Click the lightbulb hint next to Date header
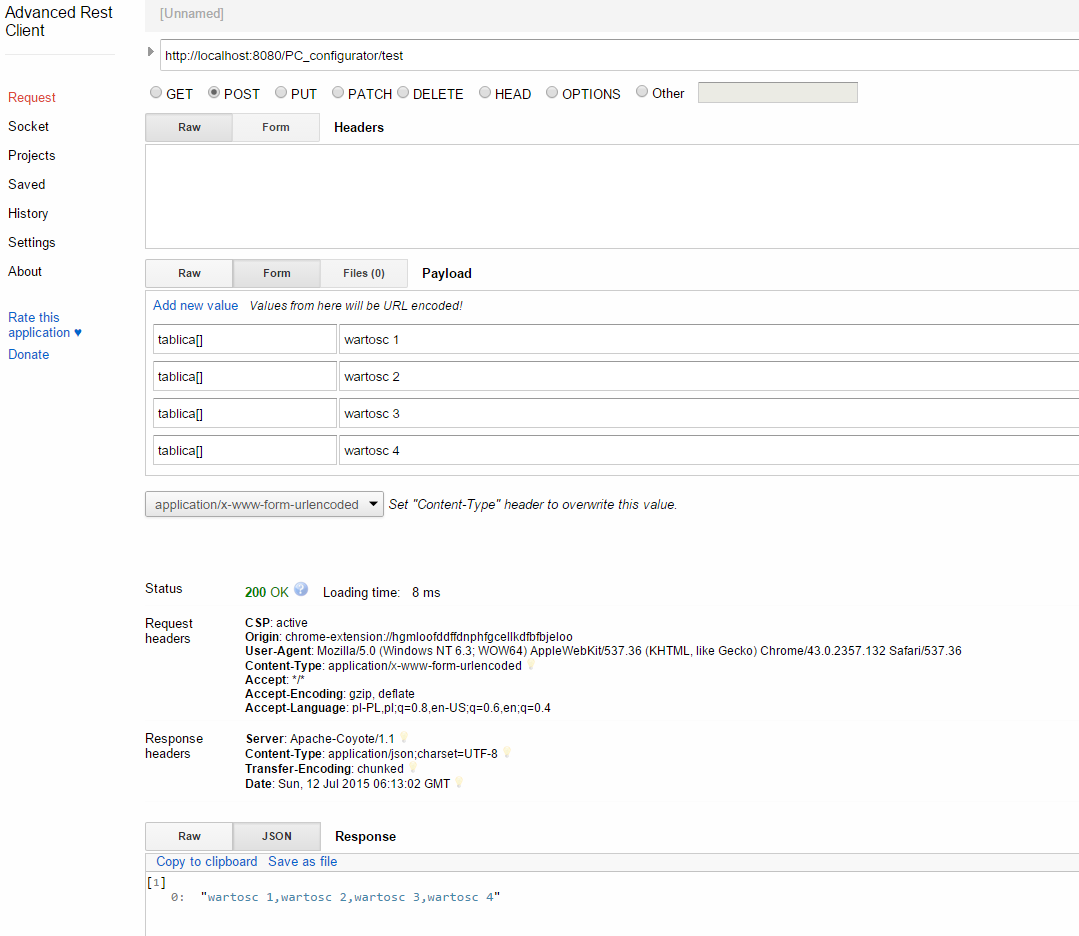This screenshot has width=1079, height=936. tap(459, 783)
